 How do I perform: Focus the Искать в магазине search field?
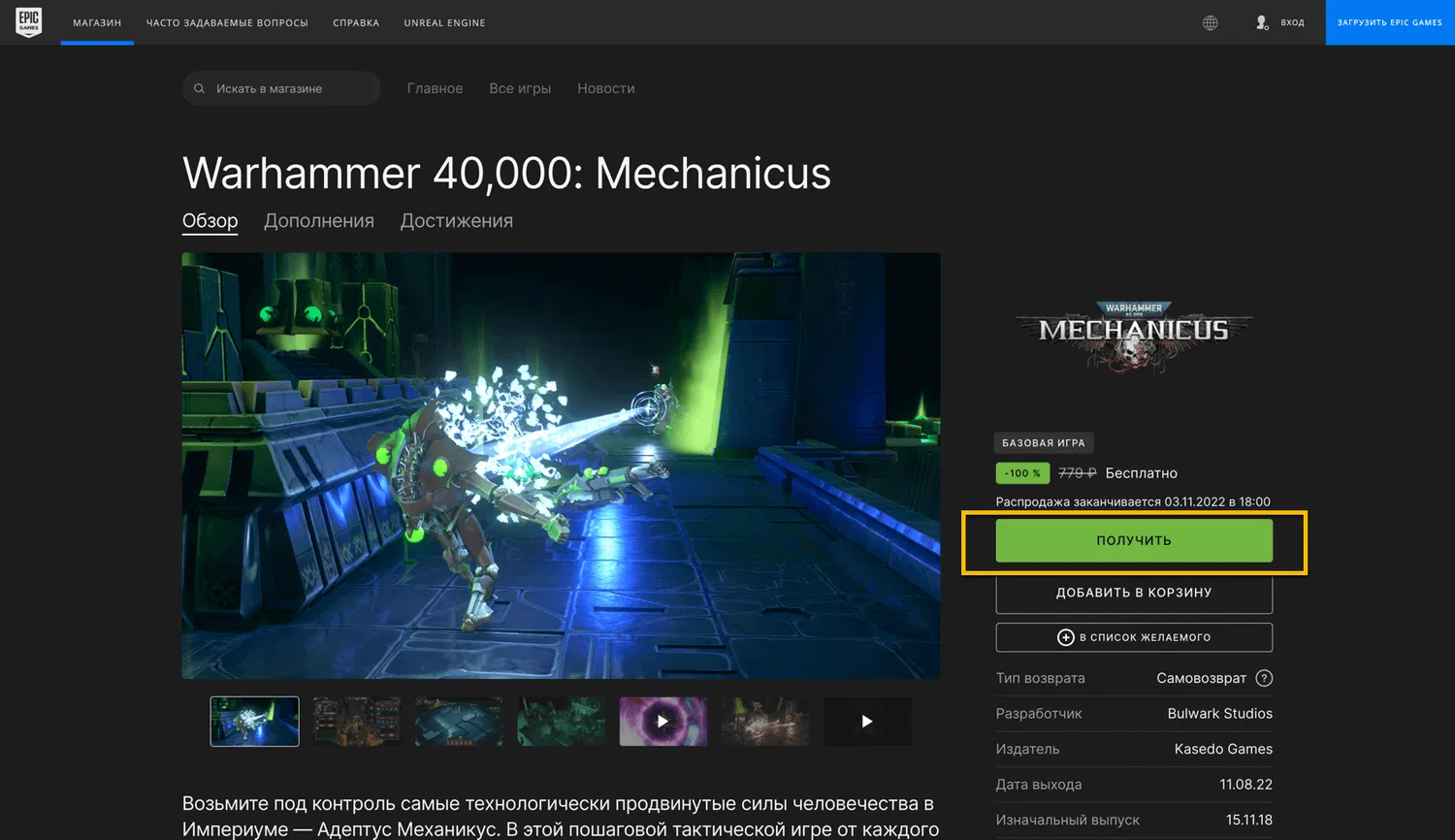point(281,88)
